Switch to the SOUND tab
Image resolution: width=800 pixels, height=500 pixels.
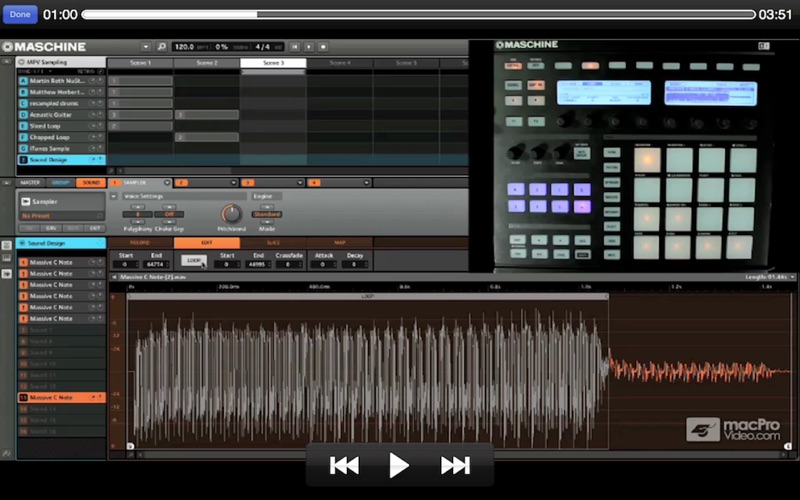click(91, 183)
